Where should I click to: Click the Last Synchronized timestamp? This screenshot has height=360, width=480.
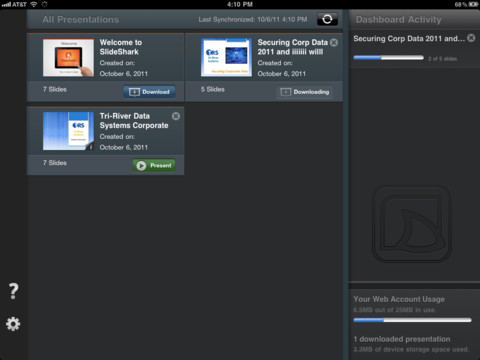[x=253, y=20]
